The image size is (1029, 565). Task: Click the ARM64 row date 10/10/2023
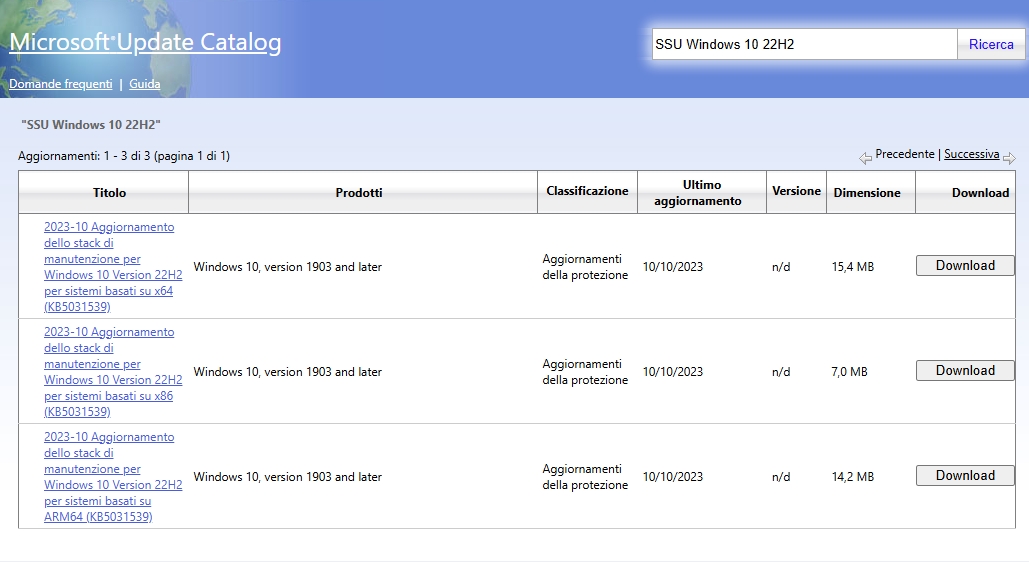tap(673, 477)
